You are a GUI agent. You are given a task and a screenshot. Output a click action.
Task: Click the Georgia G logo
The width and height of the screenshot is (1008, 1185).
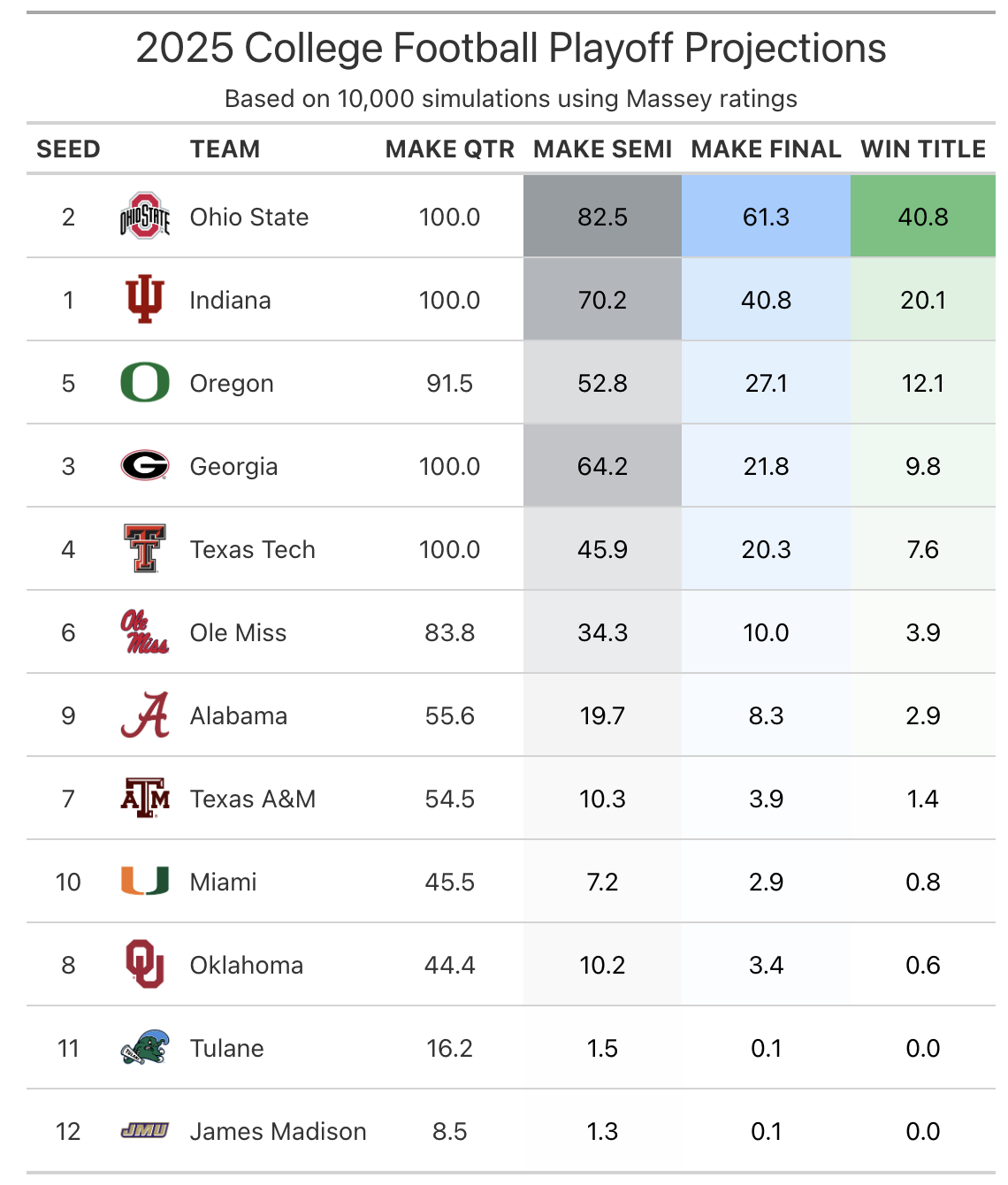tap(144, 465)
